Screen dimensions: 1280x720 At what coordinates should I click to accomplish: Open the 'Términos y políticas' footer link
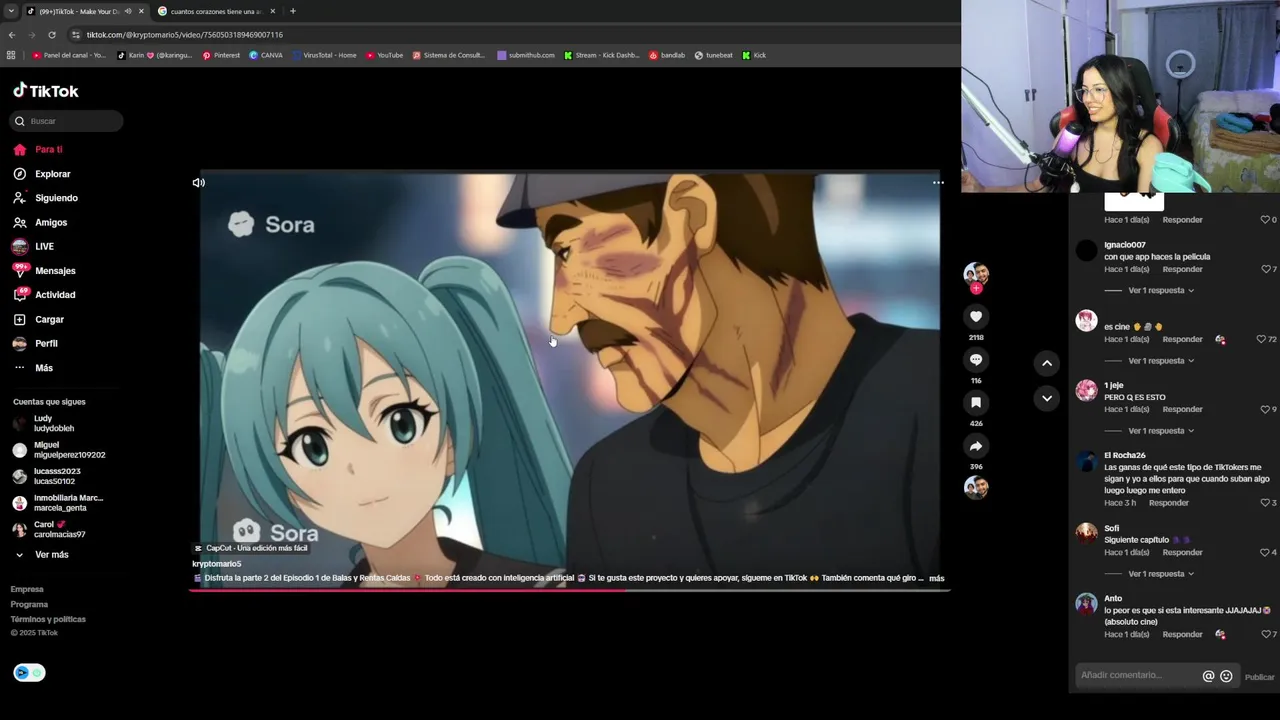[48, 619]
